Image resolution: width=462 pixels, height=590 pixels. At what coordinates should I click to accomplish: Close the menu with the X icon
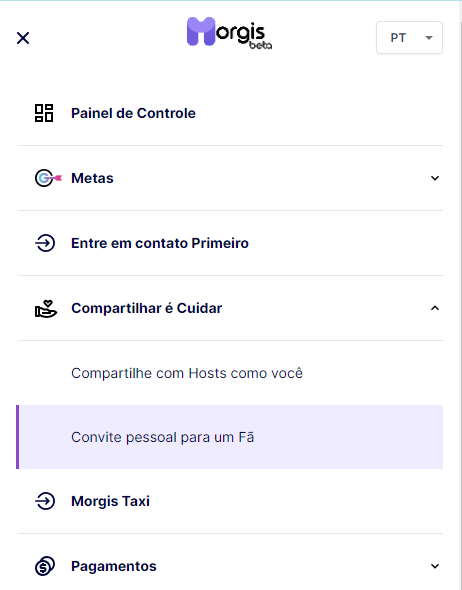click(x=23, y=38)
